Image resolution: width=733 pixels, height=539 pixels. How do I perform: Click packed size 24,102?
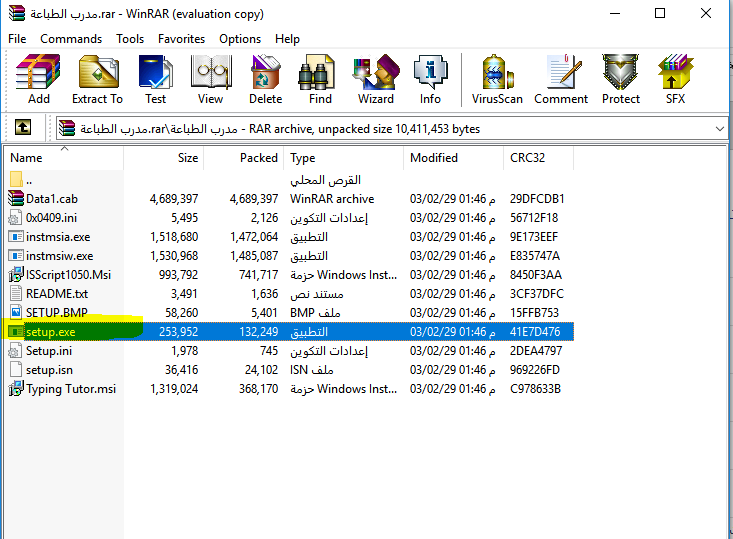point(261,370)
